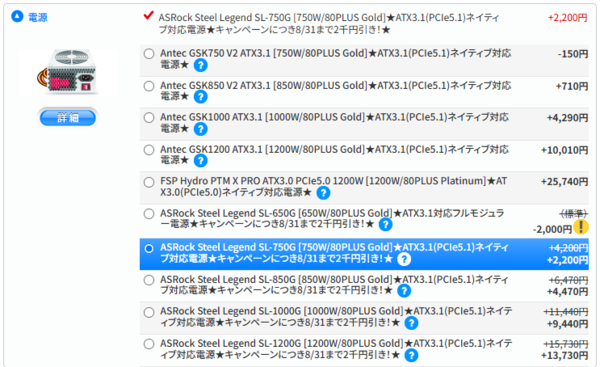Screen dimensions: 600x367
Task: Select Antec GSK1200 ATX3.1 radio button
Action: (x=149, y=150)
